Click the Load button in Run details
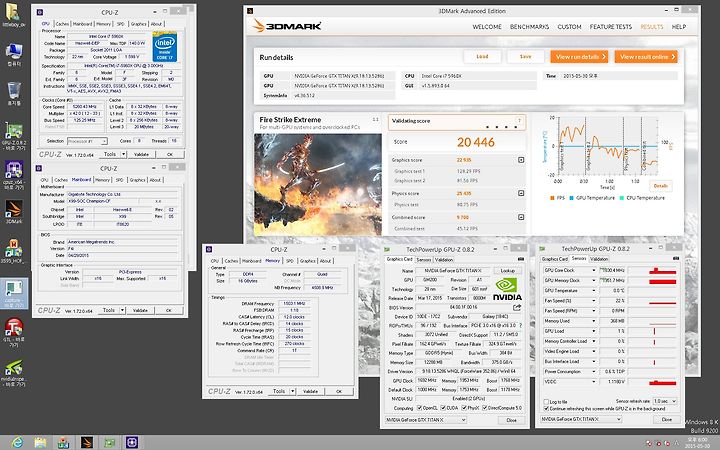The height and width of the screenshot is (450, 720). (x=482, y=56)
